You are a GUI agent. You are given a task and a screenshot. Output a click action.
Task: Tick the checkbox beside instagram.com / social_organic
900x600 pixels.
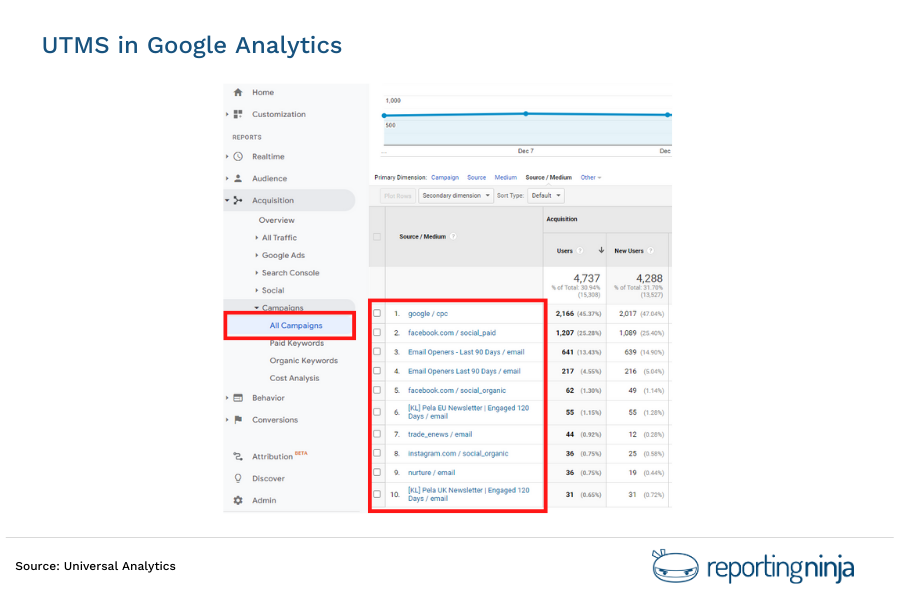pos(378,453)
